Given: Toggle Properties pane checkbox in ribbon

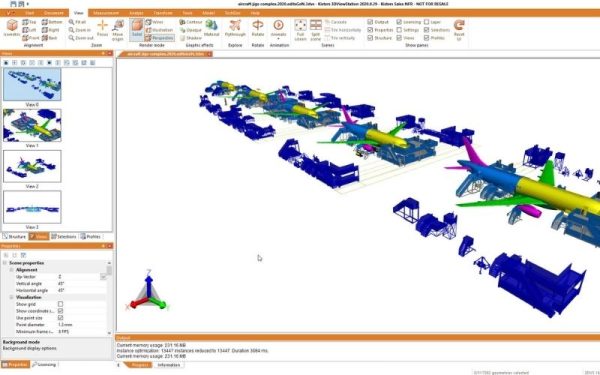Looking at the screenshot, I should [x=370, y=30].
